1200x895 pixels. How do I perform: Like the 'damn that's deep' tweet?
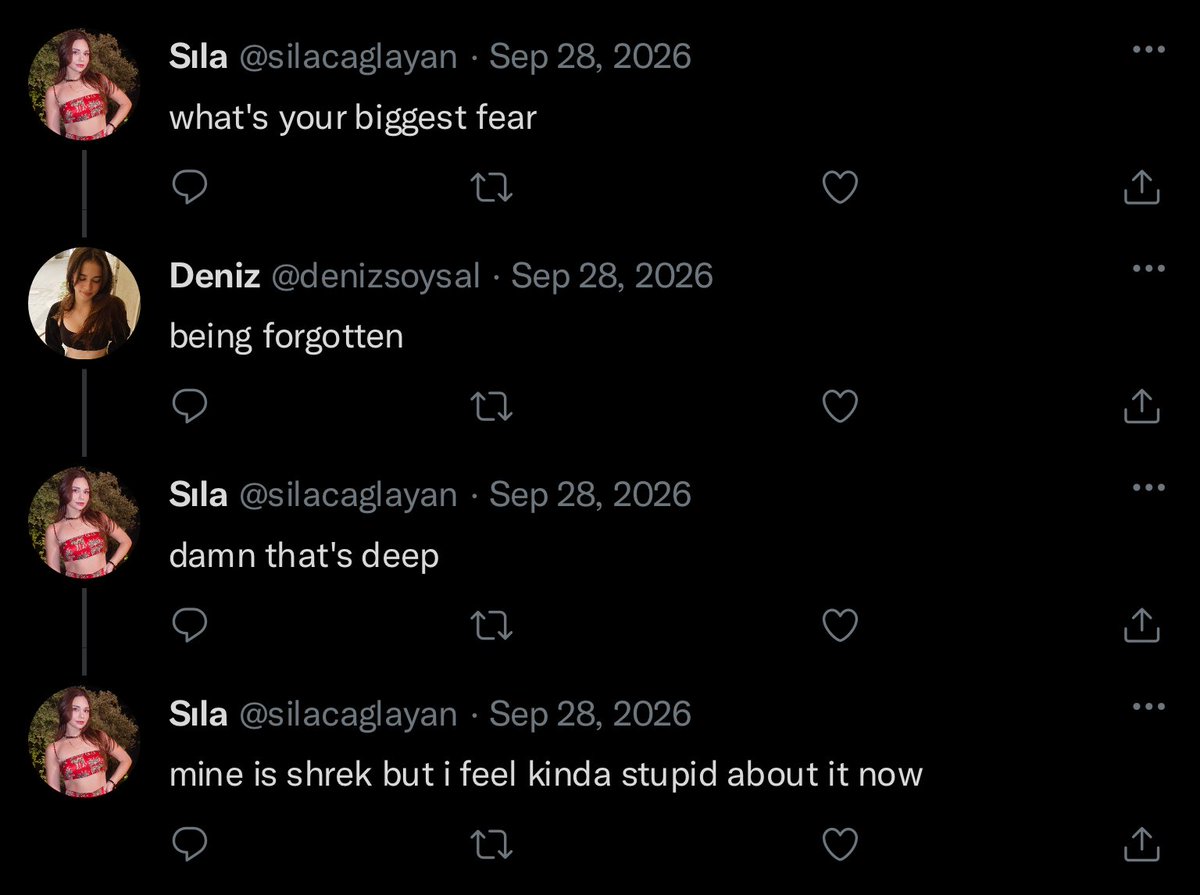pyautogui.click(x=840, y=625)
